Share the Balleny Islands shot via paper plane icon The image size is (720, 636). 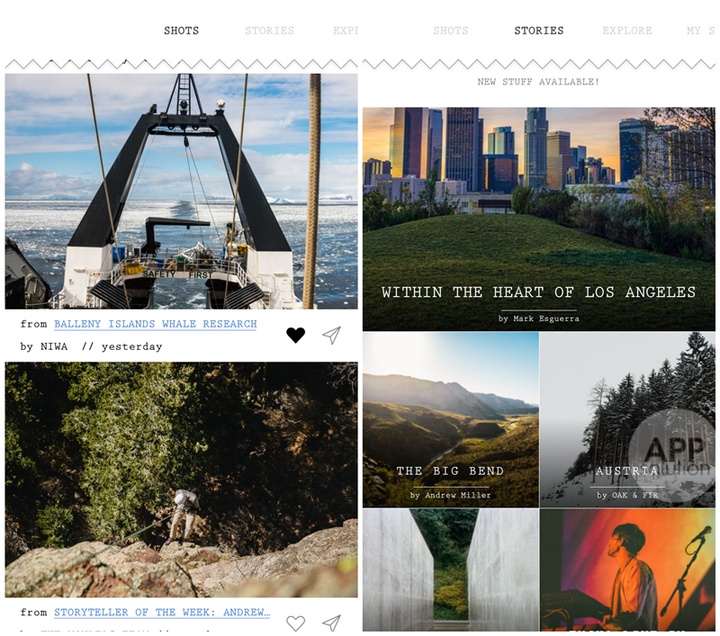(x=332, y=335)
